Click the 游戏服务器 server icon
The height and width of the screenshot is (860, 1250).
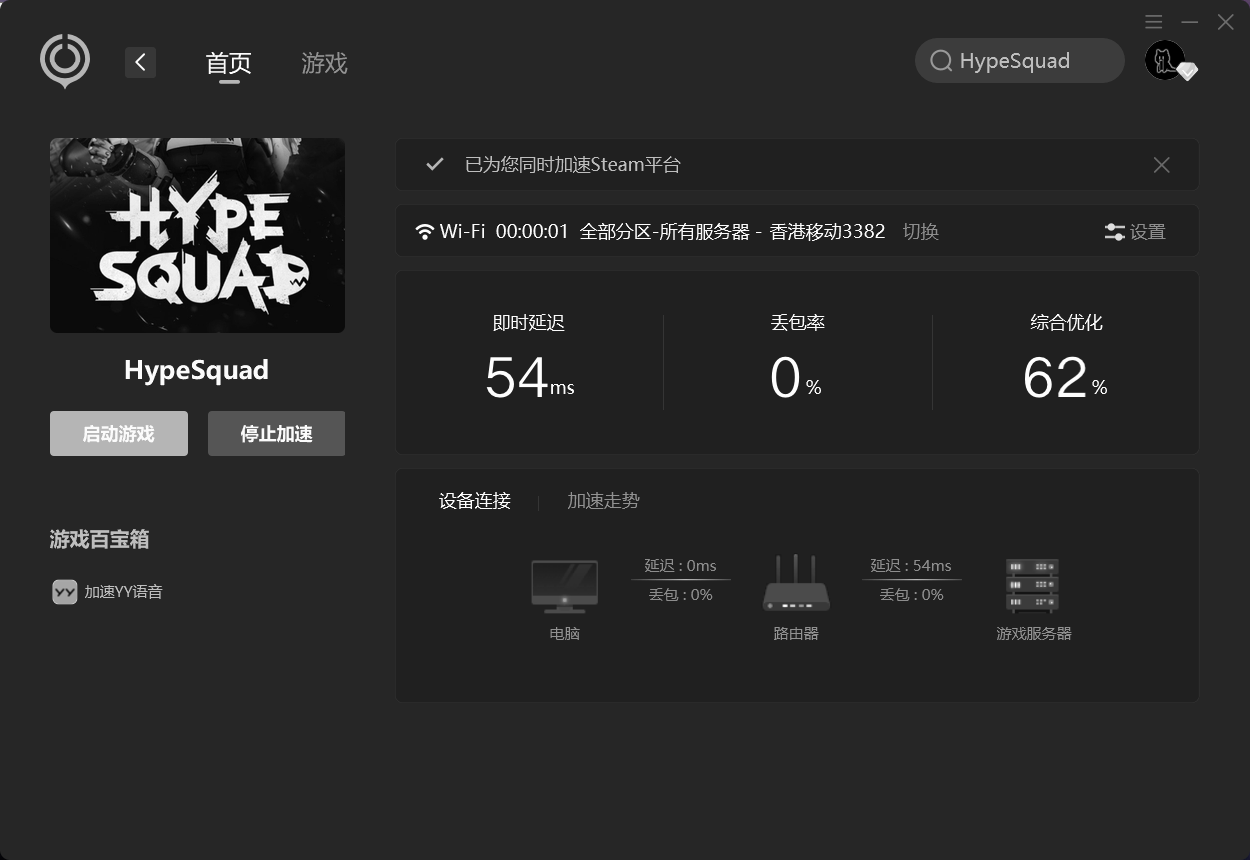[x=1032, y=585]
